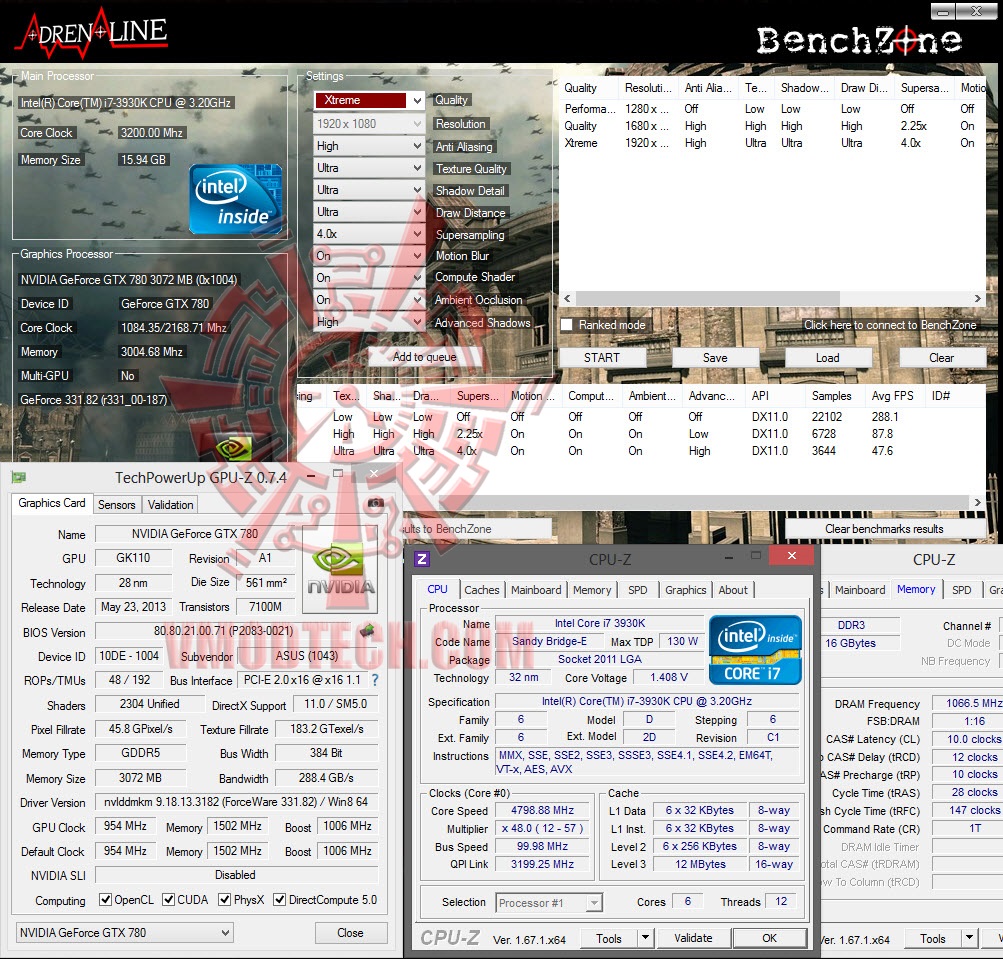Click the Clear button in Adrenaline
Image resolution: width=1003 pixels, height=959 pixels.
point(942,358)
